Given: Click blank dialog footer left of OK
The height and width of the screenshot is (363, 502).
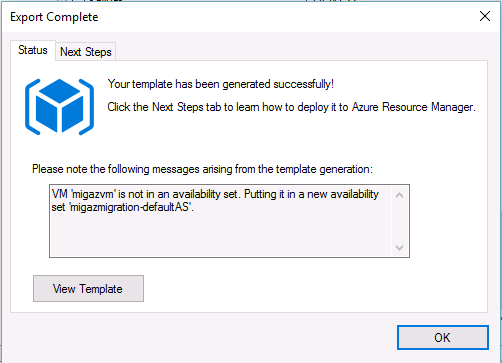Looking at the screenshot, I should 200,338.
